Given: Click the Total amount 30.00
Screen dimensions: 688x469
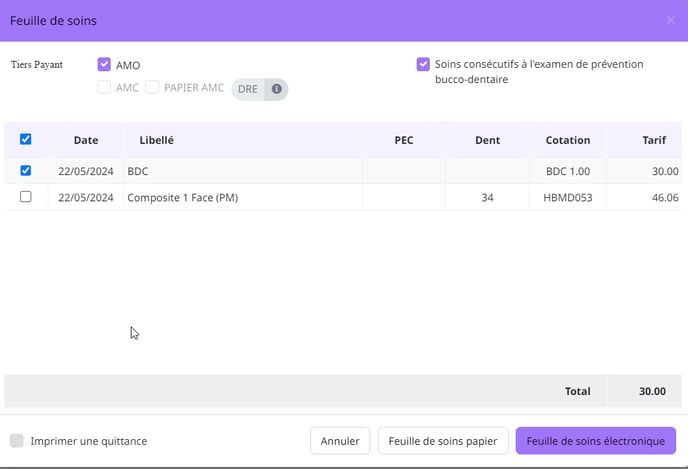Looking at the screenshot, I should [x=652, y=391].
